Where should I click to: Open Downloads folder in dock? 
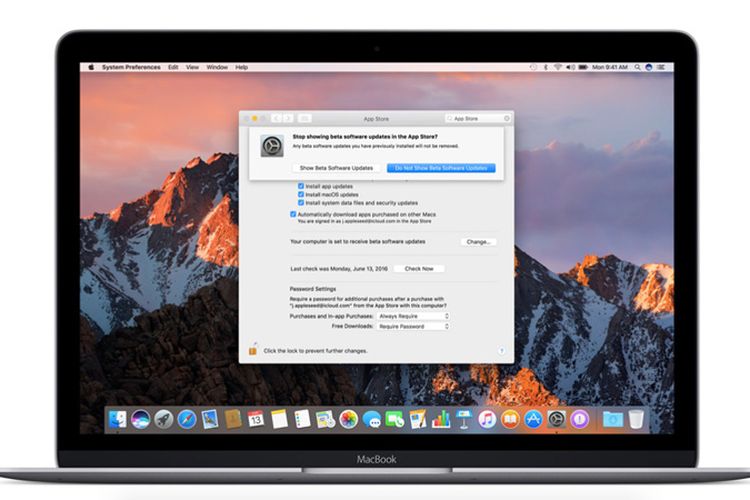tap(613, 420)
